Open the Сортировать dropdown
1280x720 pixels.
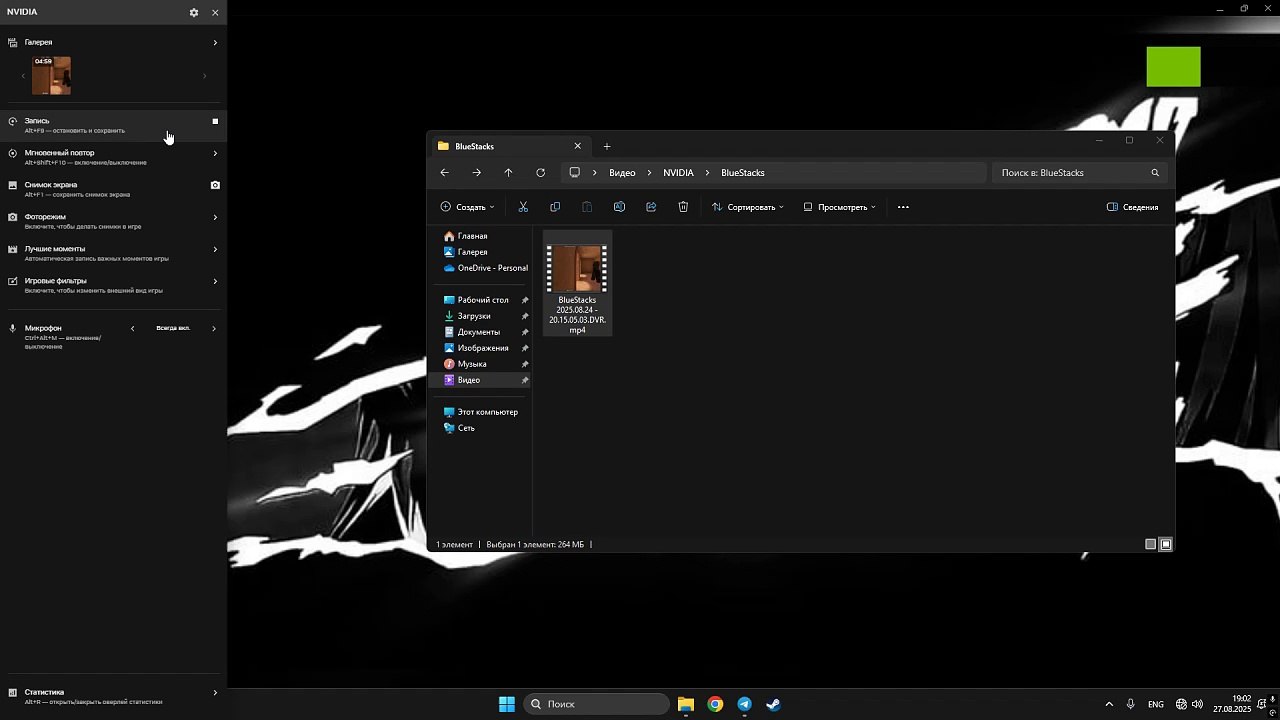click(747, 207)
